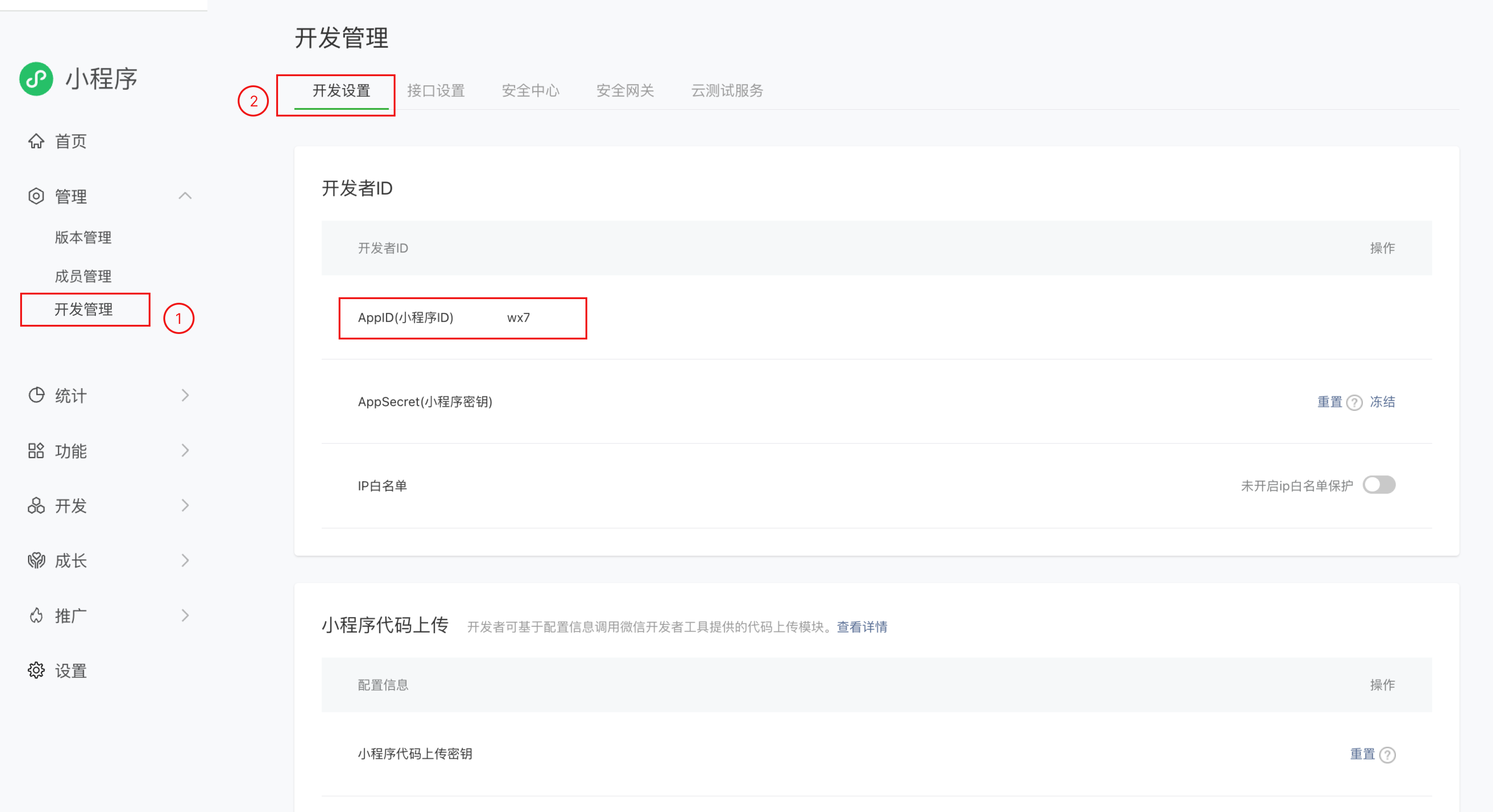
Task: Open 版本管理 in the sidebar
Action: pyautogui.click(x=83, y=238)
